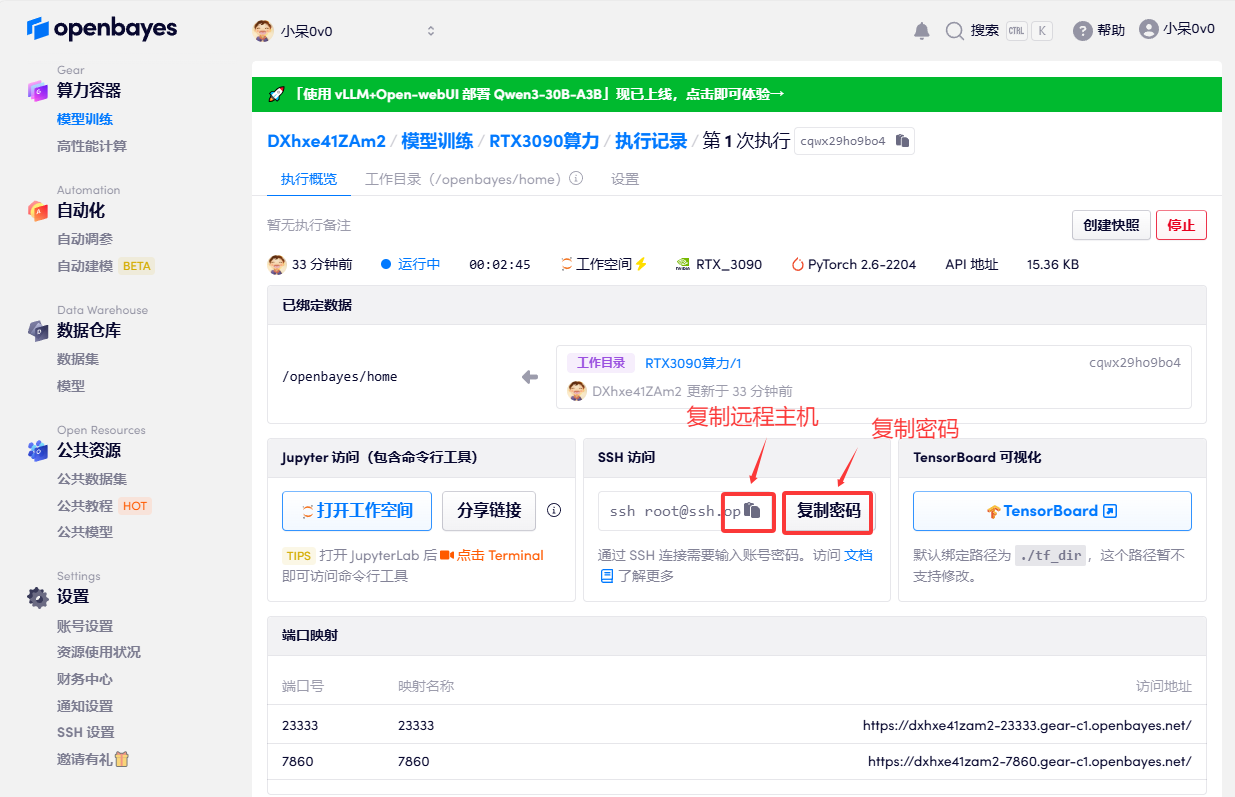Click the arrow icon beside /openbayes/home
The width and height of the screenshot is (1235, 797).
coord(530,377)
